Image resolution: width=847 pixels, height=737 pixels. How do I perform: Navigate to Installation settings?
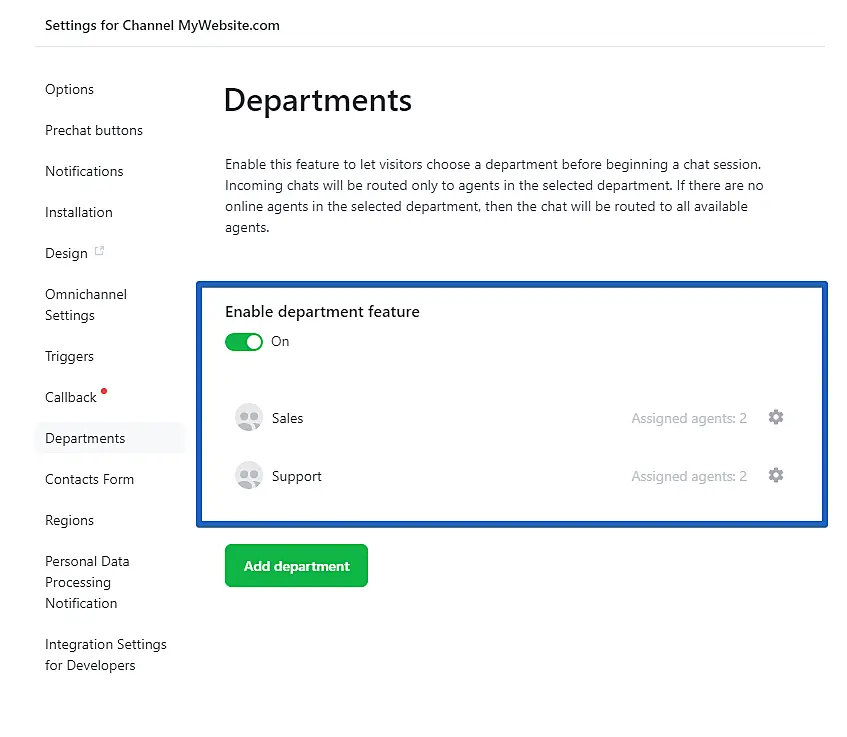[79, 212]
